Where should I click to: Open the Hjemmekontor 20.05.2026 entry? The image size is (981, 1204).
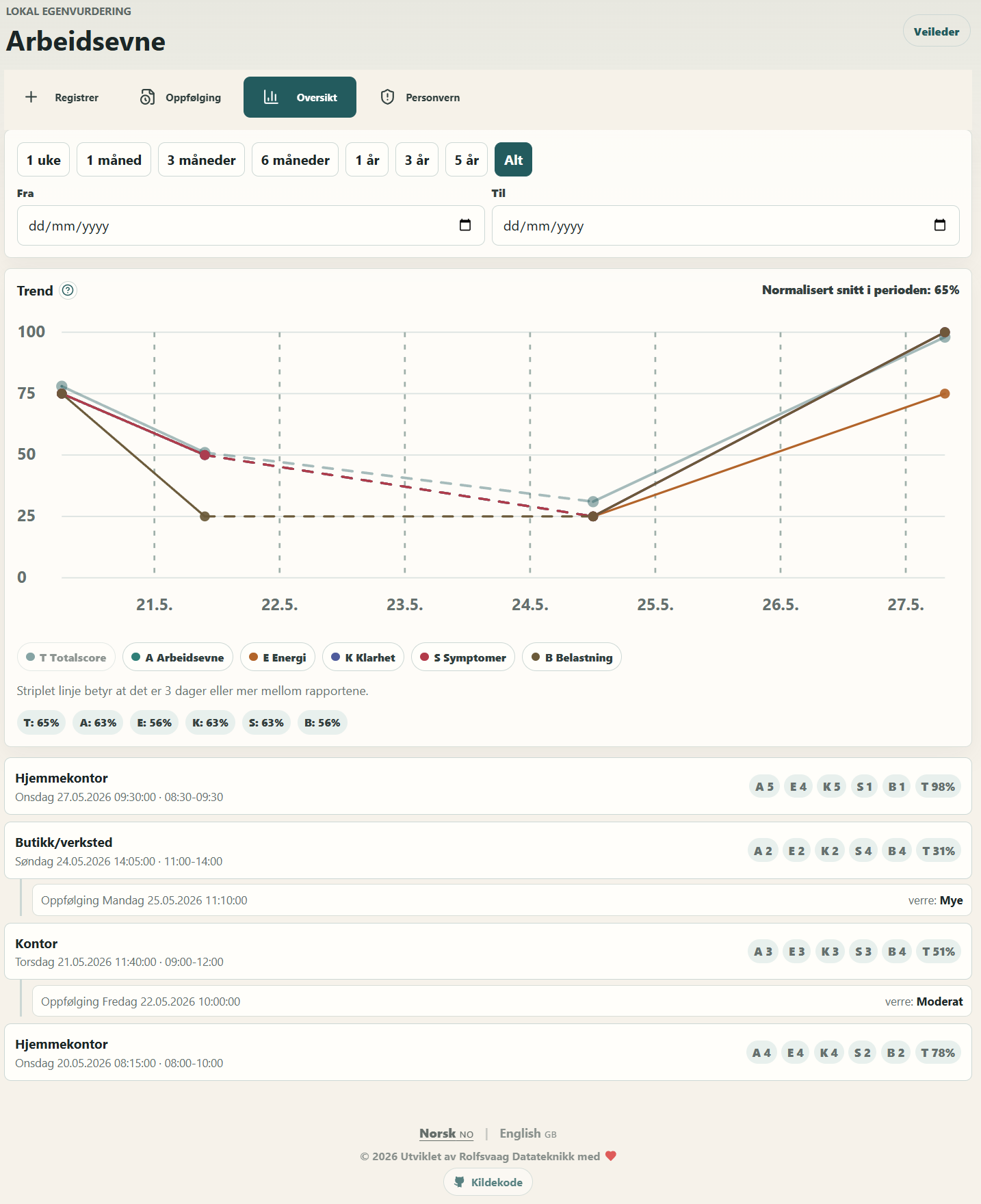[x=488, y=1052]
